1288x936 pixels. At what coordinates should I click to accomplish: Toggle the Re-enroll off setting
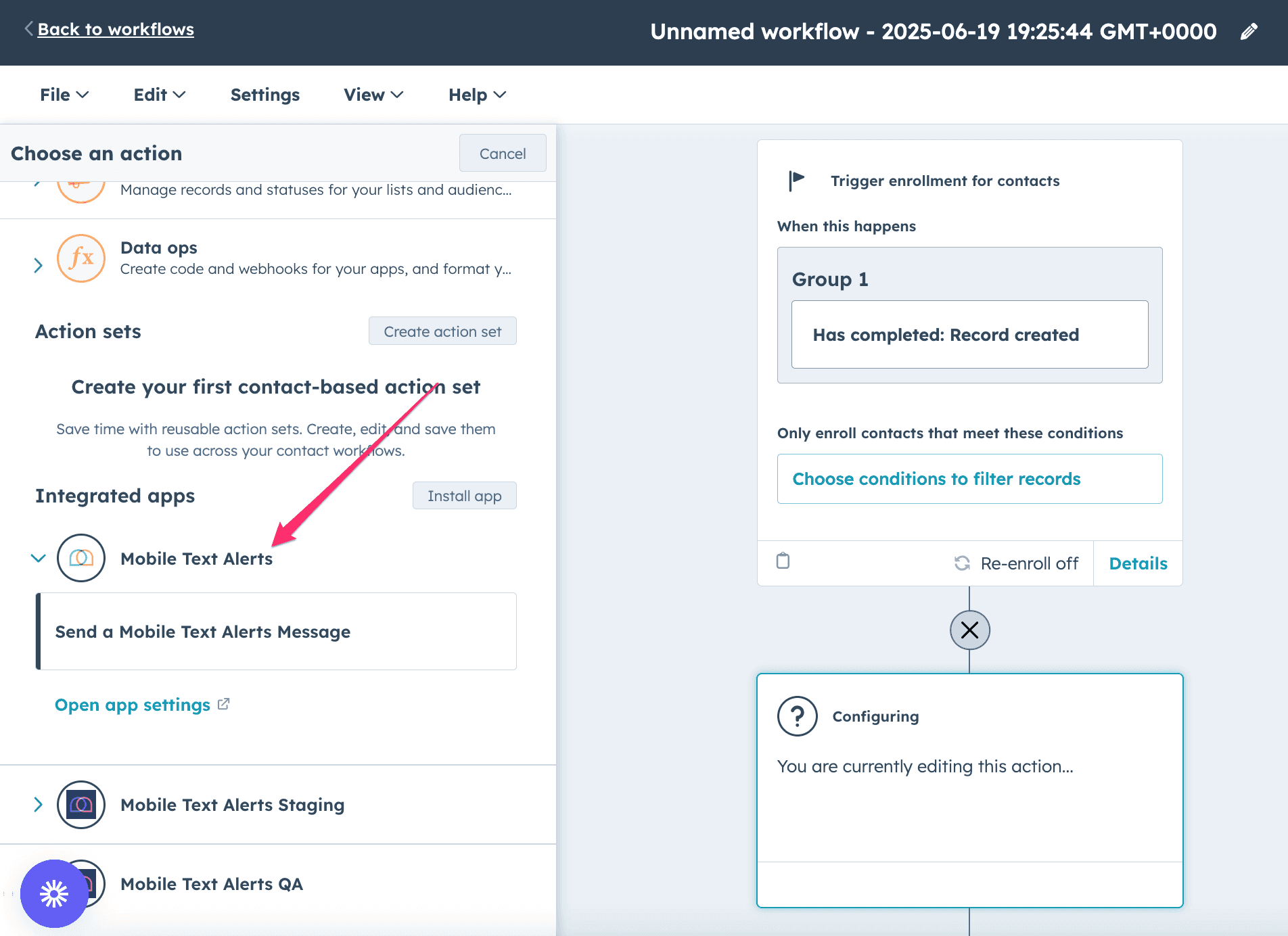pos(1016,563)
